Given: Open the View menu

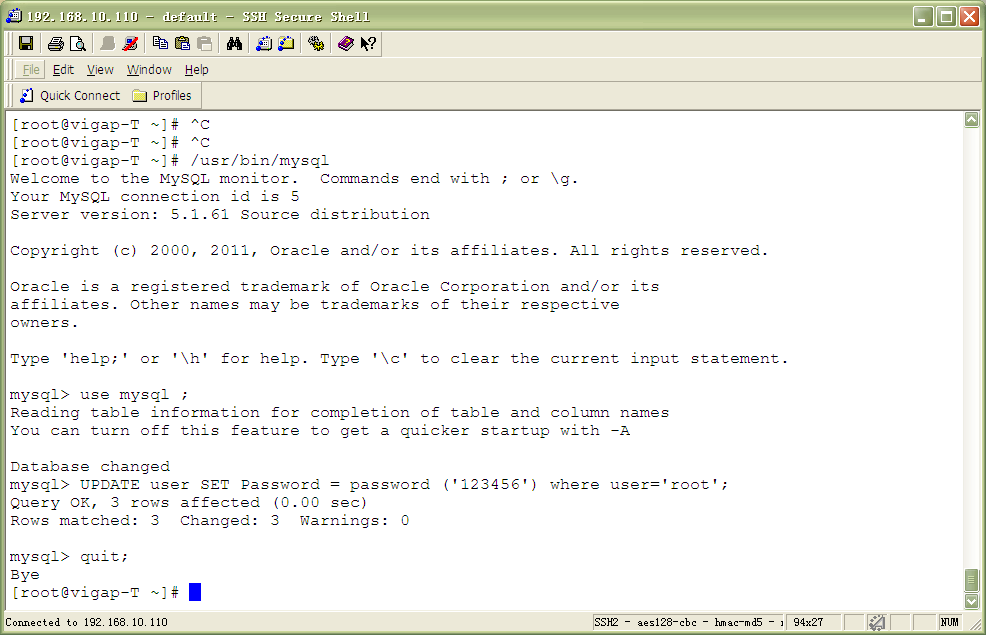Looking at the screenshot, I should click(x=100, y=70).
